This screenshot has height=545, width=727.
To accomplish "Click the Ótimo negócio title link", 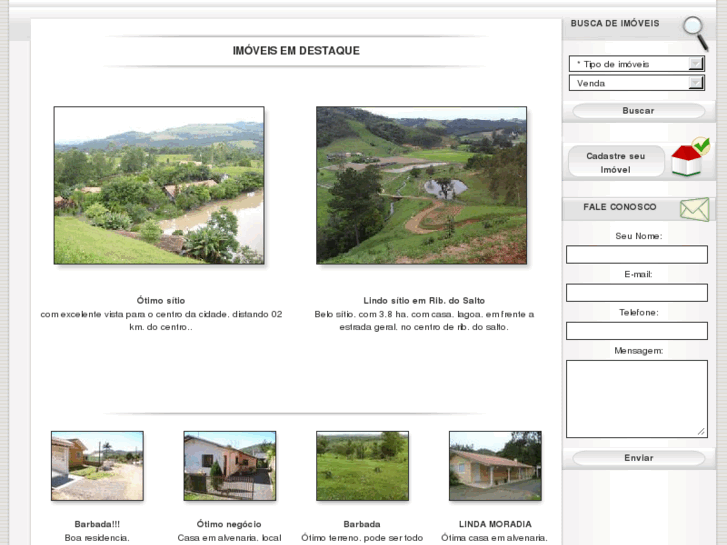I will click(229, 524).
